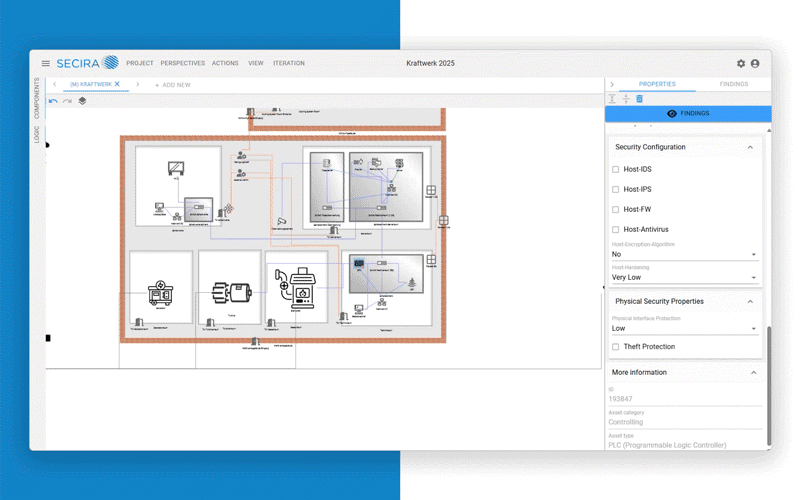
Task: Collapse the More information section
Action: pos(754,372)
